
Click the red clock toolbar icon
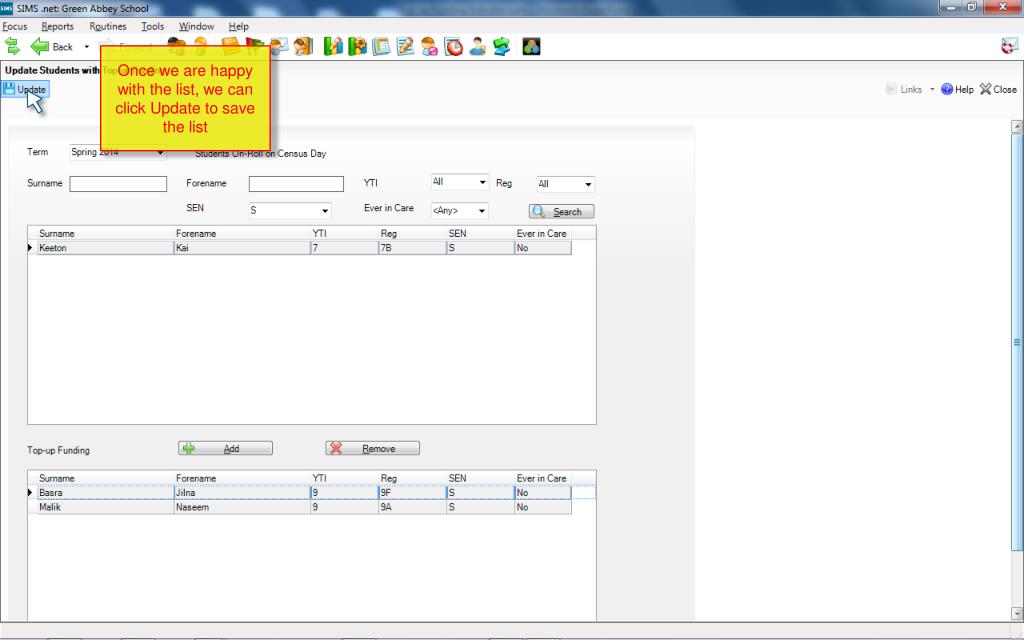[x=453, y=46]
